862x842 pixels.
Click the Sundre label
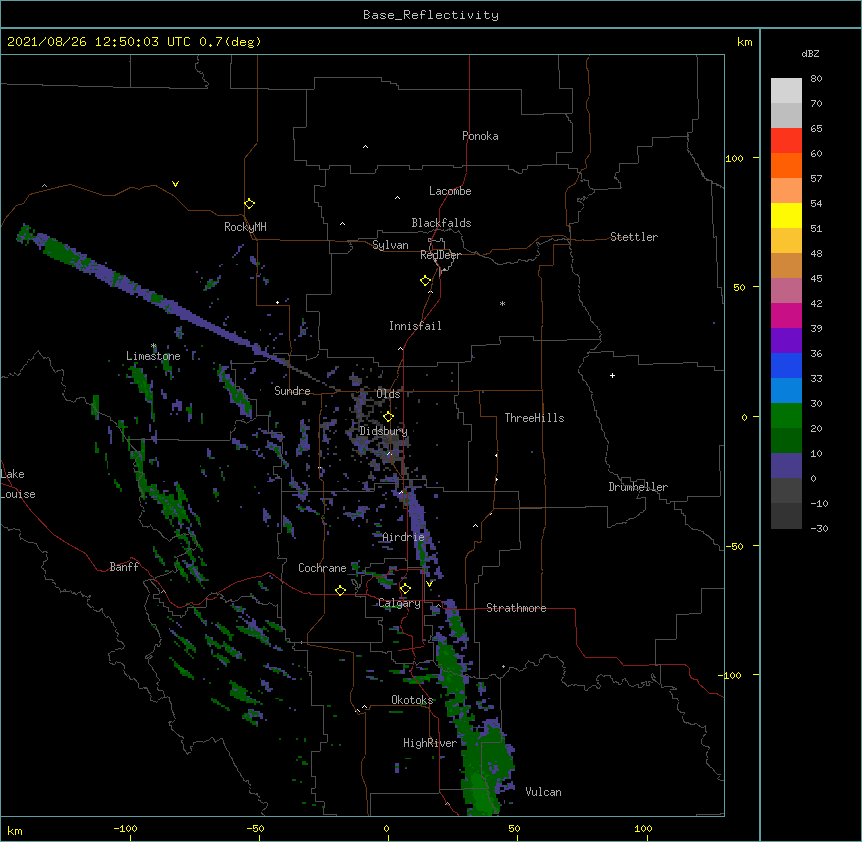point(292,391)
